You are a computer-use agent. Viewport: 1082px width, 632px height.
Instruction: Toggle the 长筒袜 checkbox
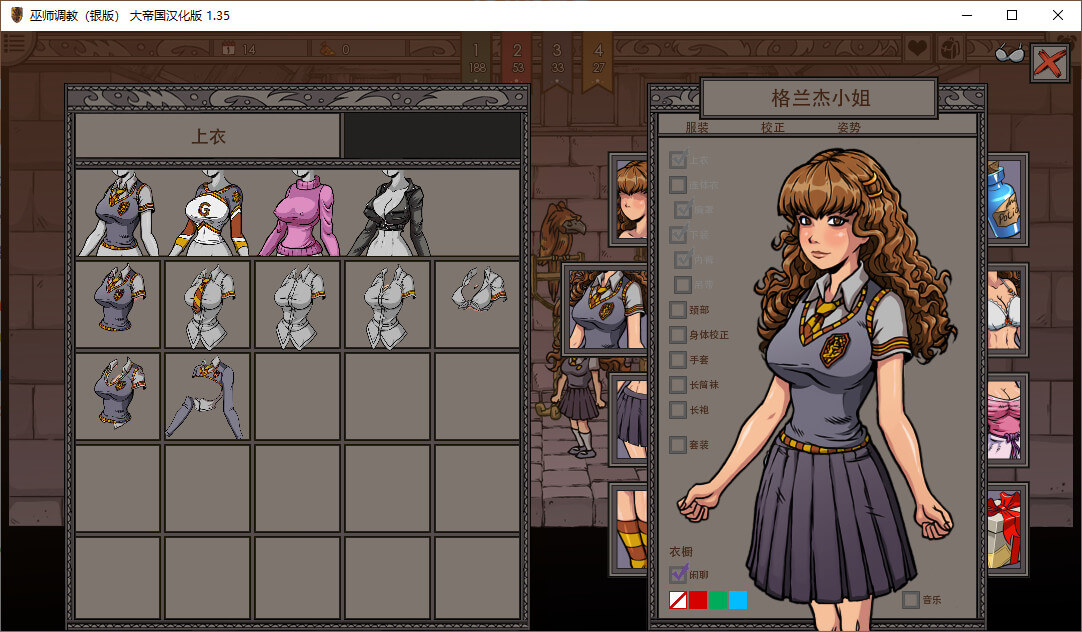678,385
